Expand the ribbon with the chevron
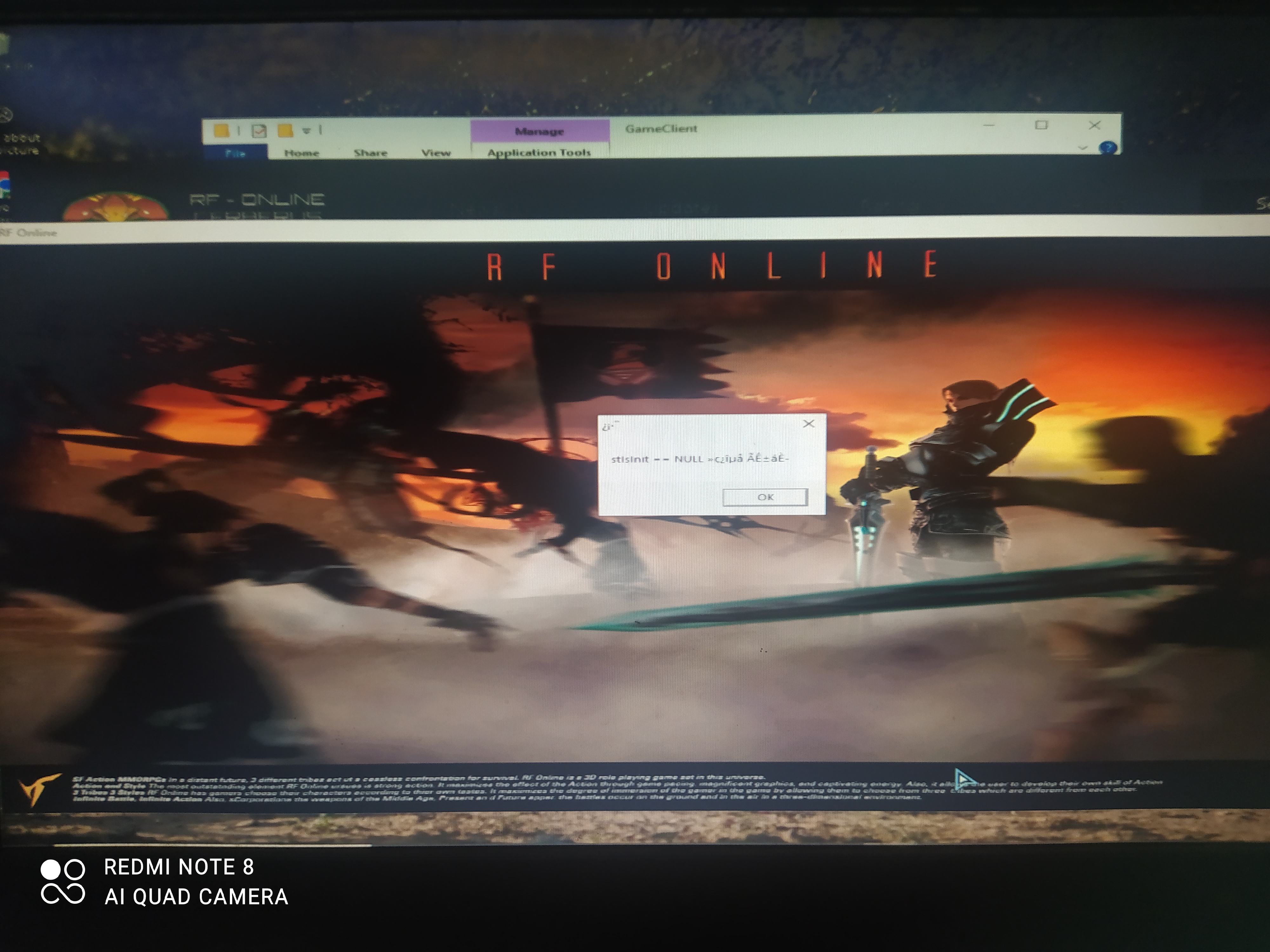The image size is (1270, 952). tap(1083, 148)
